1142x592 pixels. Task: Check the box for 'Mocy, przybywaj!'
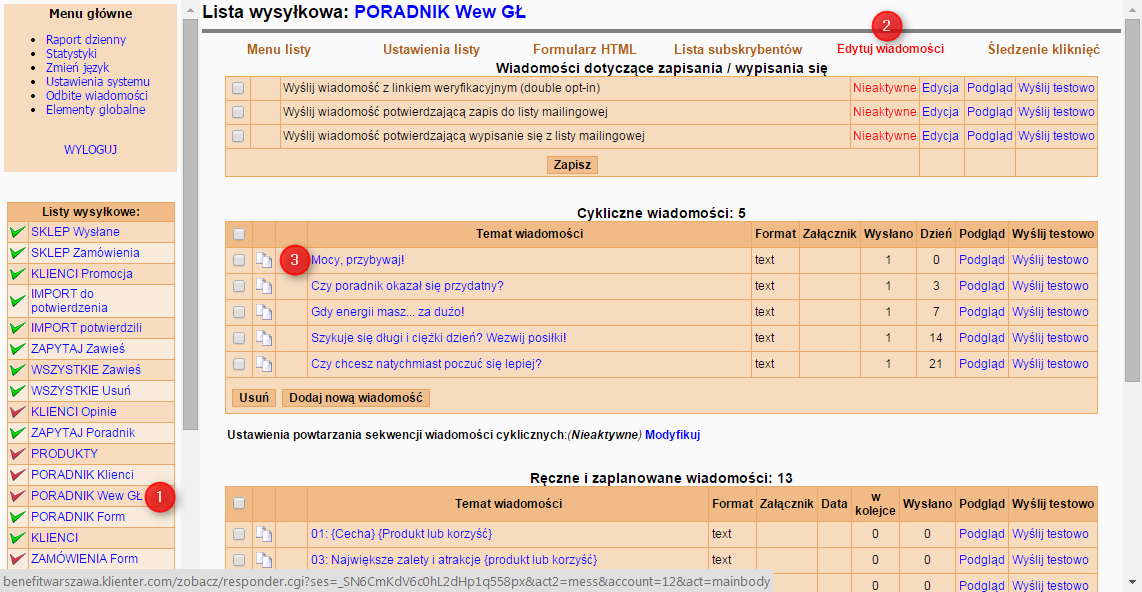click(238, 260)
